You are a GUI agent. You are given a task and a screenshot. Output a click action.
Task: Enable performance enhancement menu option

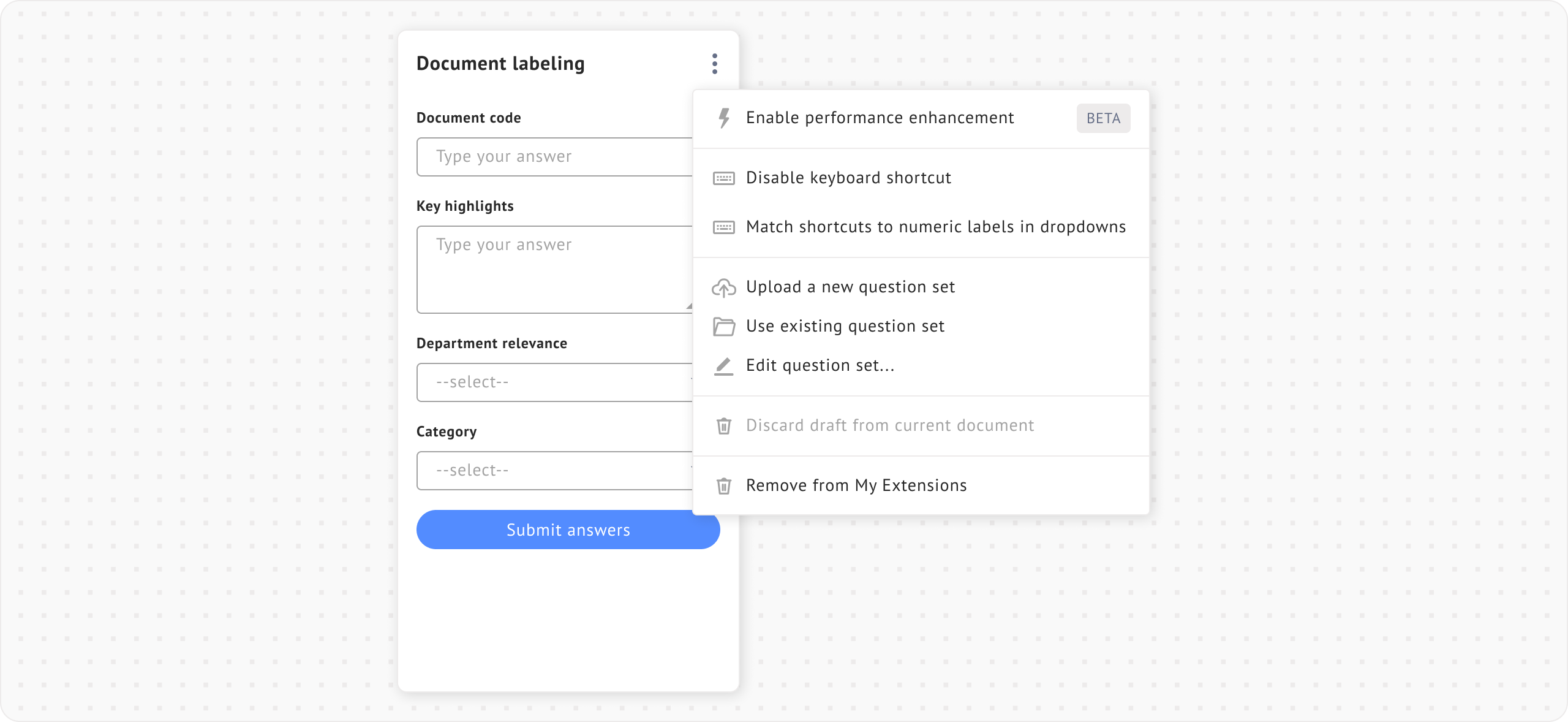[x=880, y=118]
